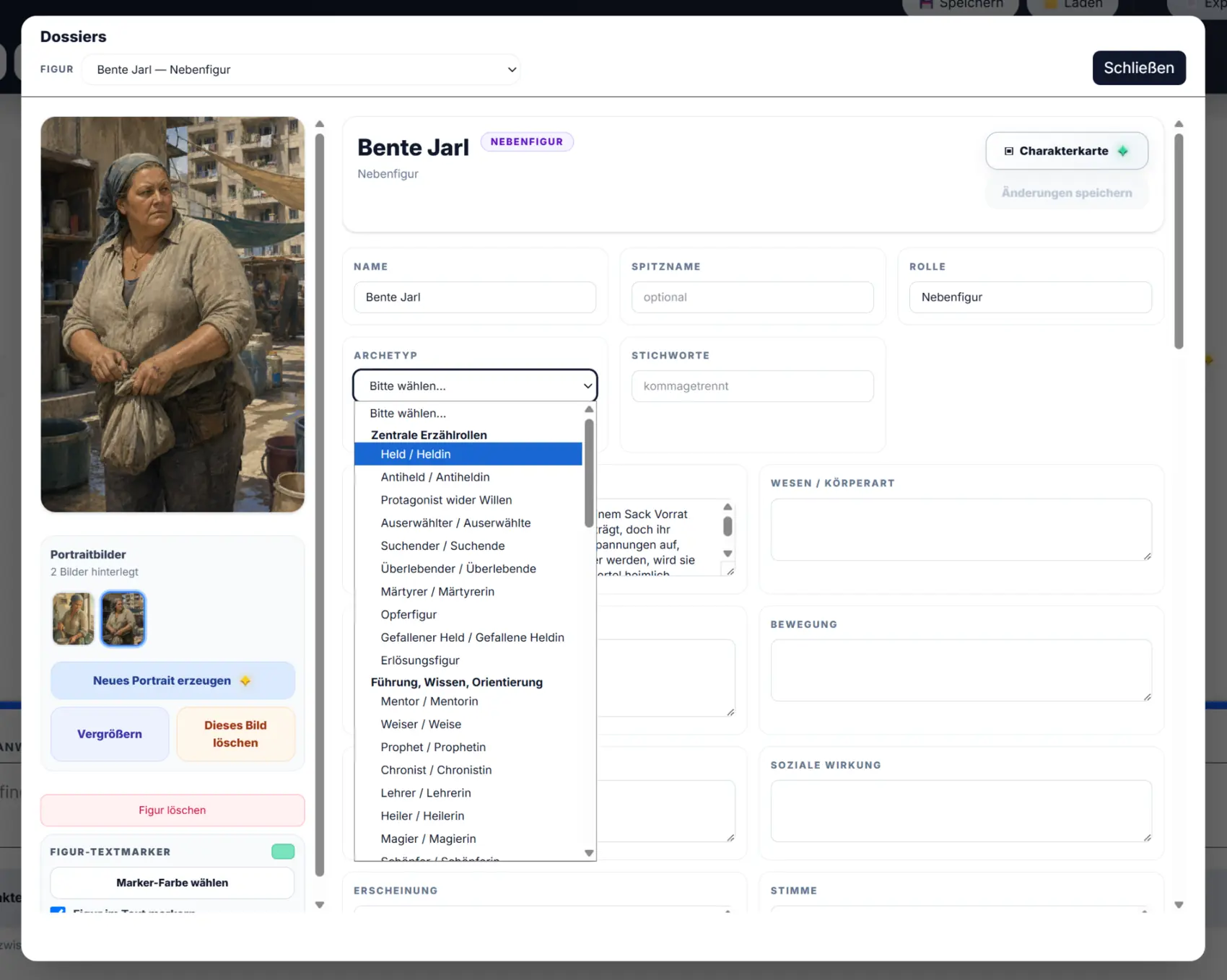Select Protagonist wider Willen option

click(468, 500)
